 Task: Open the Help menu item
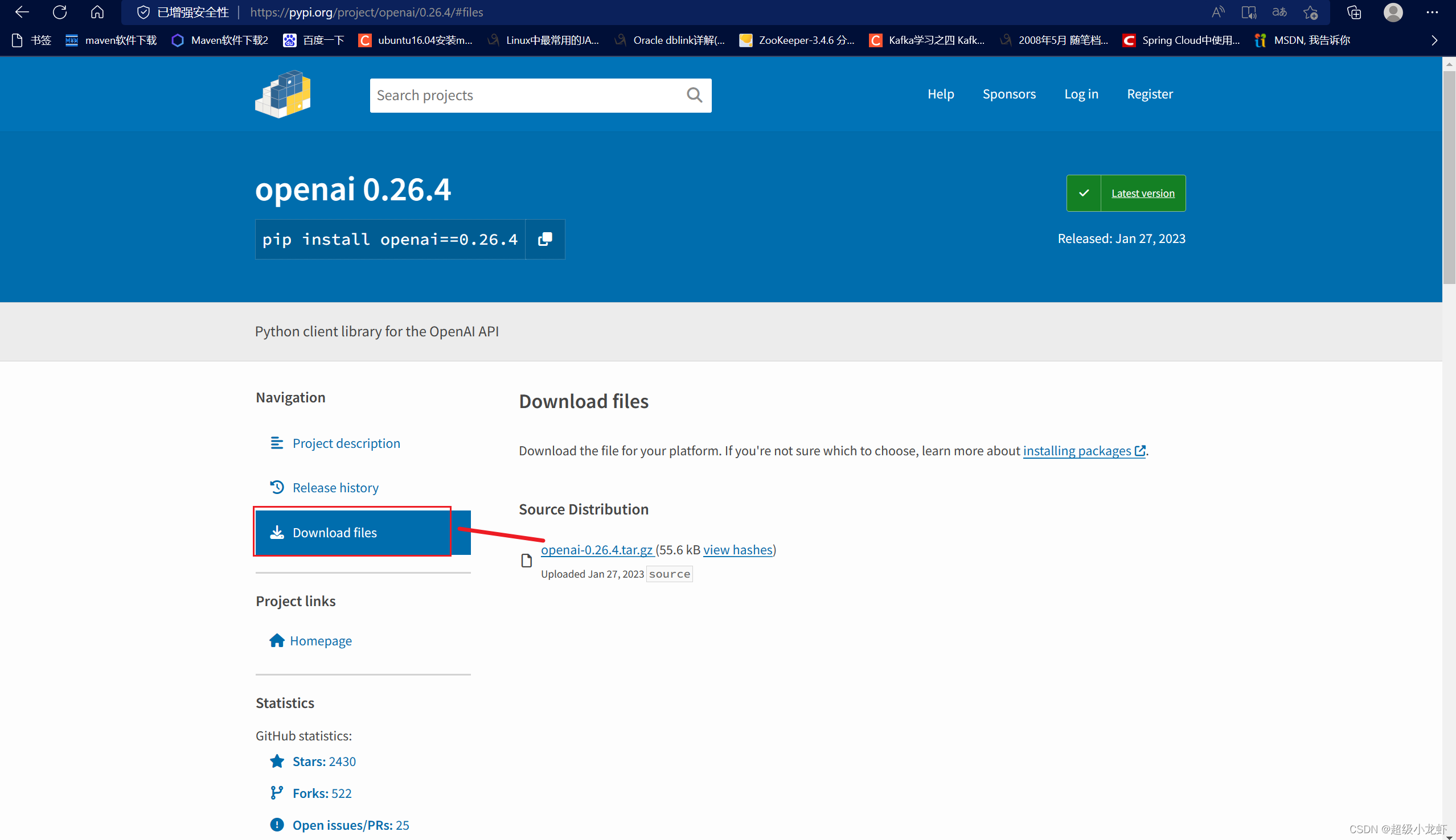coord(940,94)
